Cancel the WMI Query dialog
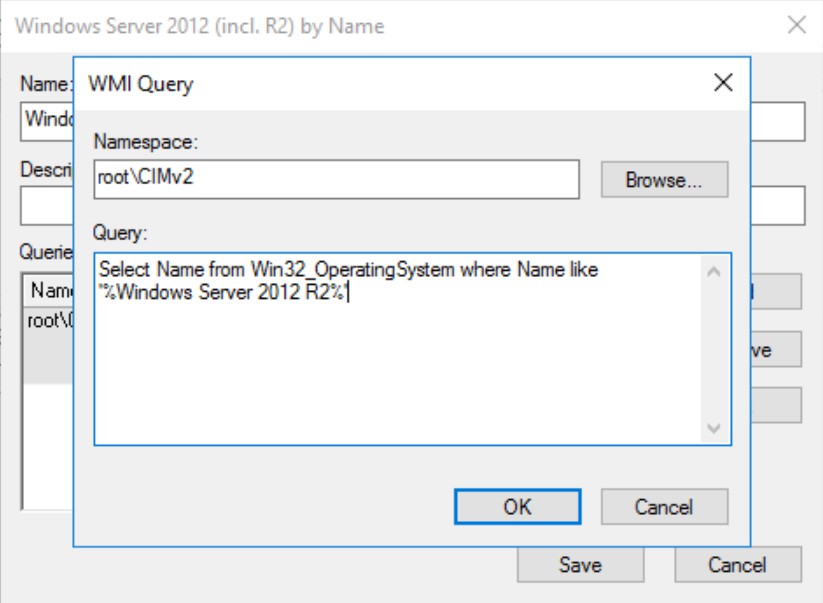 tap(664, 507)
